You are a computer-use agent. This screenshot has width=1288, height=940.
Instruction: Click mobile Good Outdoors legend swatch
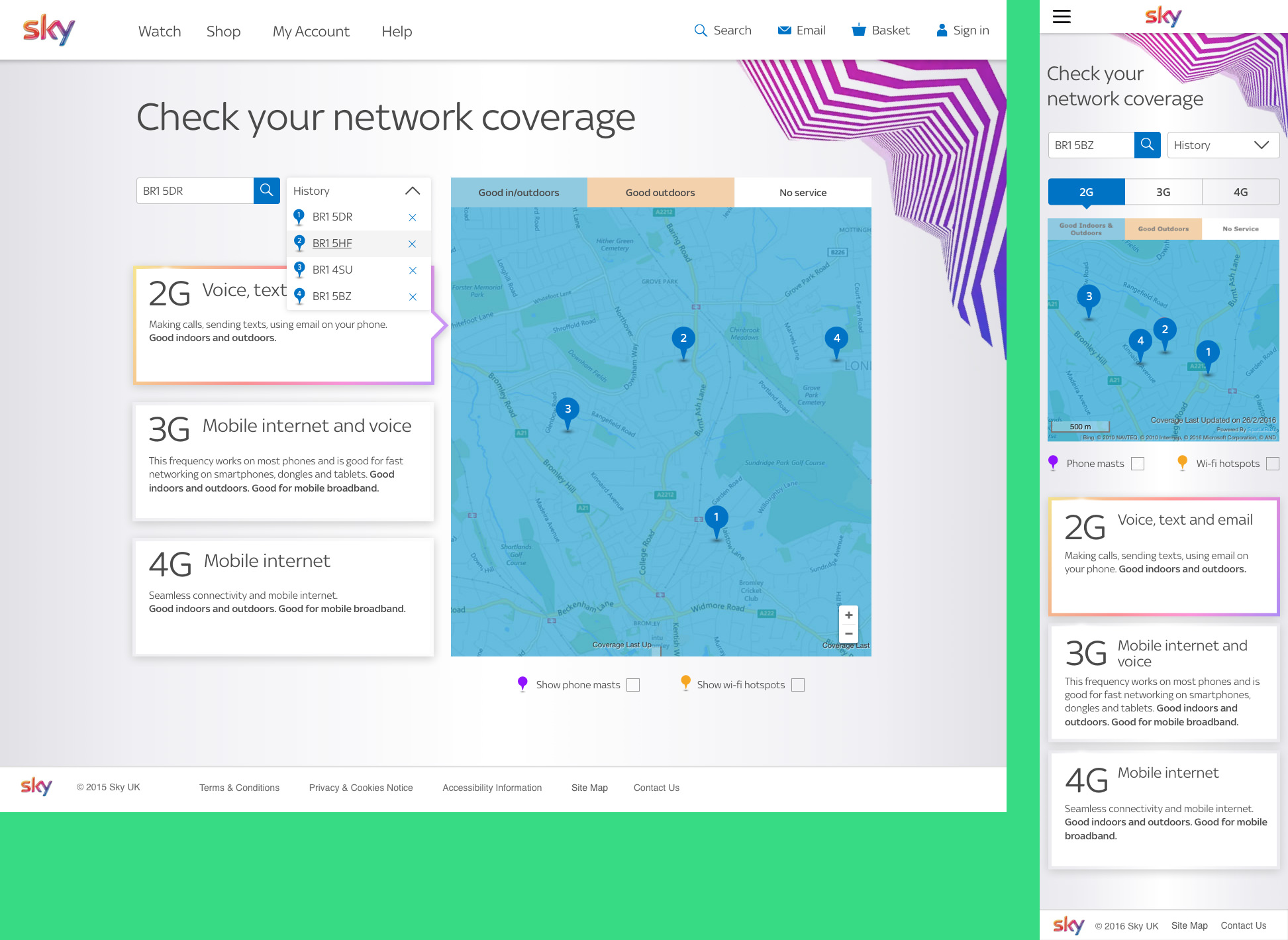point(1164,229)
